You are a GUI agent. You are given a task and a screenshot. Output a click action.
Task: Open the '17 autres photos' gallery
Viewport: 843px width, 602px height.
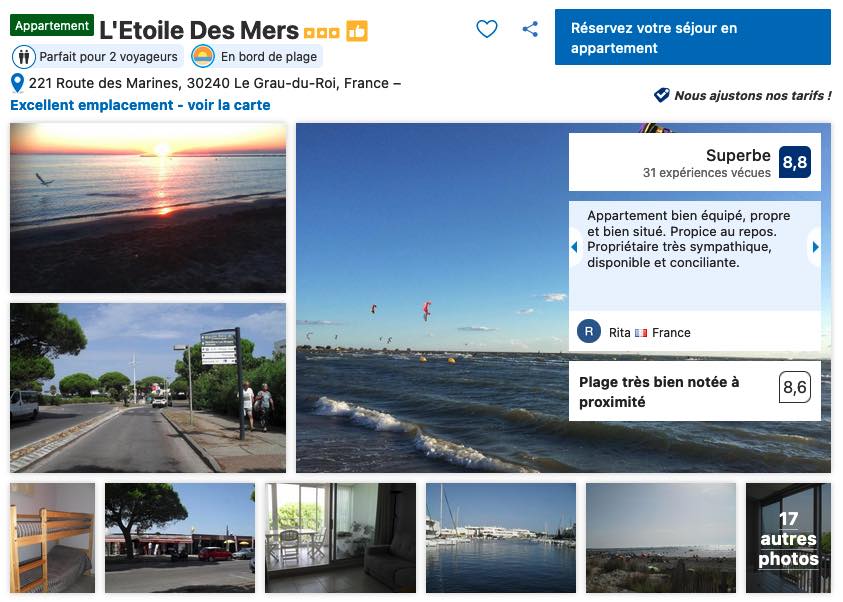(x=788, y=538)
